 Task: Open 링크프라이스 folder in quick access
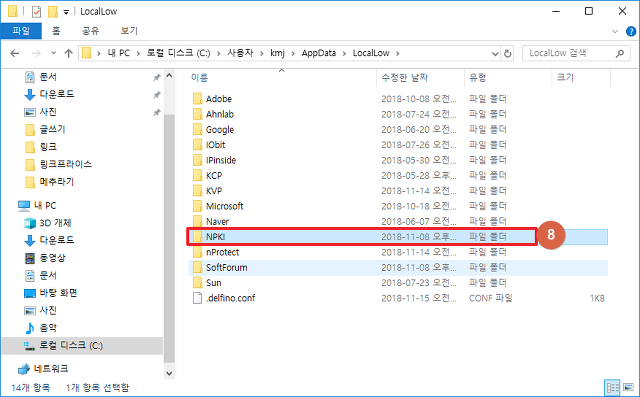point(58,164)
